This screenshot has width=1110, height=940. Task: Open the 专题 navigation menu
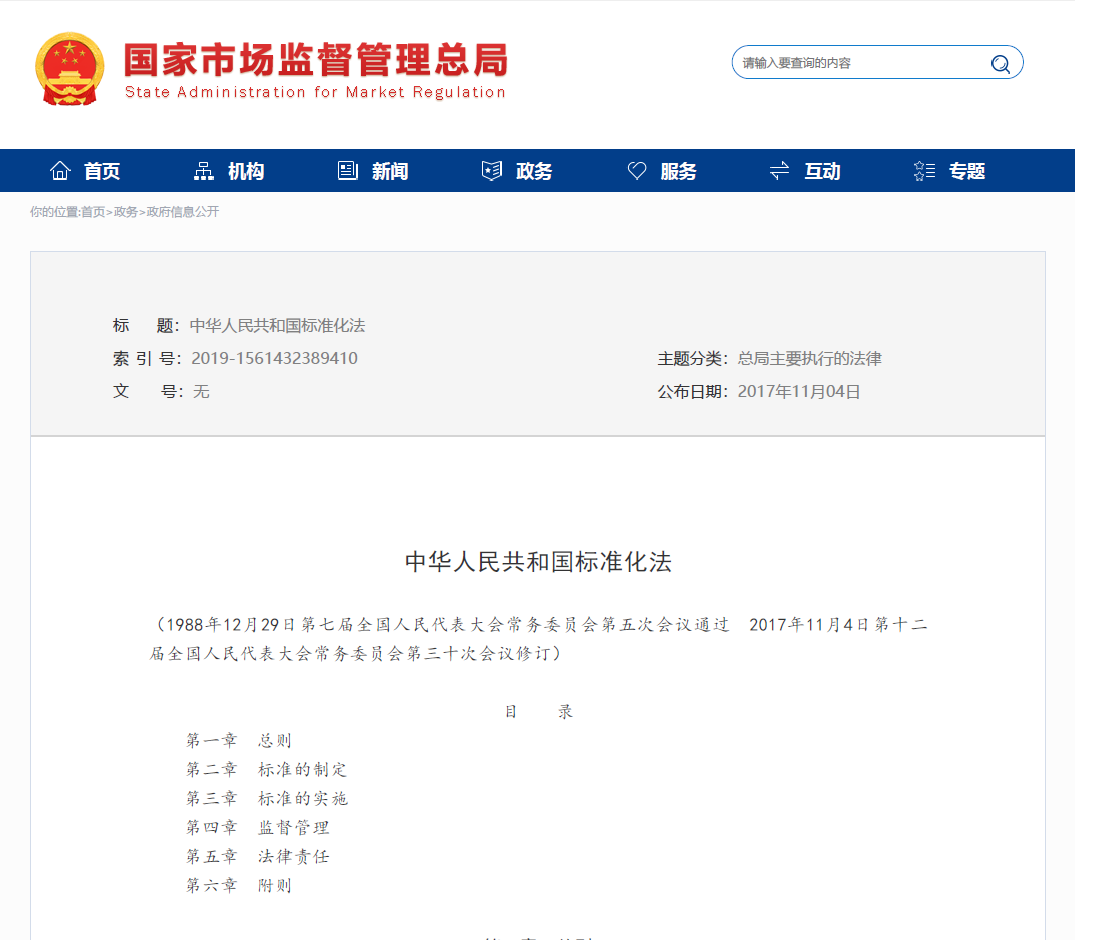(x=968, y=170)
